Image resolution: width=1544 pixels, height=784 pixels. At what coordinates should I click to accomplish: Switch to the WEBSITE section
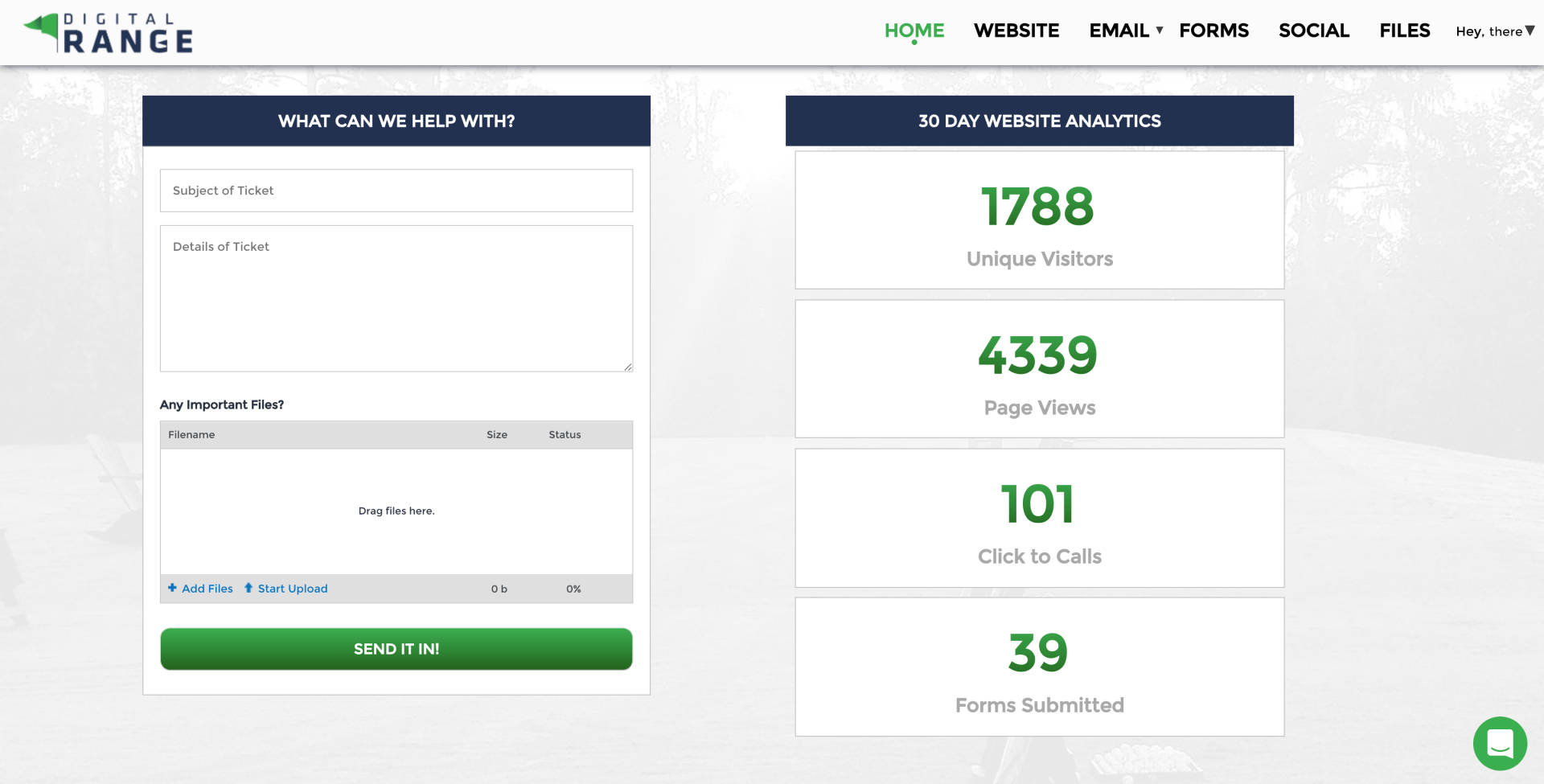[x=1016, y=31]
